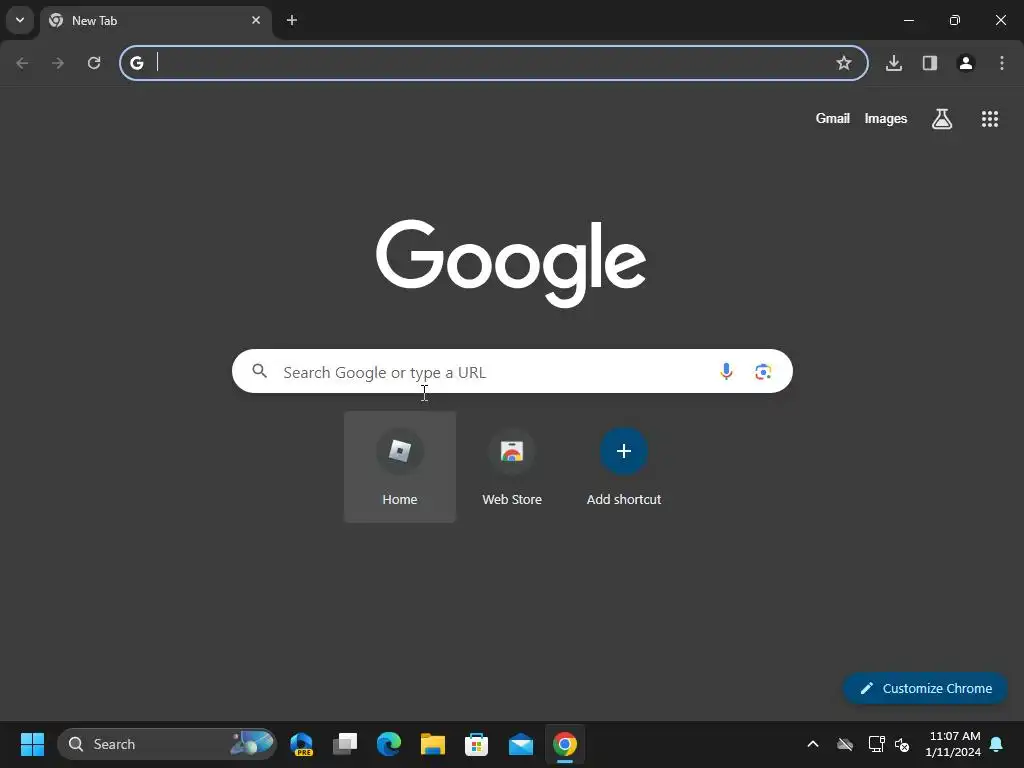The height and width of the screenshot is (768, 1024).
Task: Open Microsoft Store from taskbar
Action: [x=476, y=744]
